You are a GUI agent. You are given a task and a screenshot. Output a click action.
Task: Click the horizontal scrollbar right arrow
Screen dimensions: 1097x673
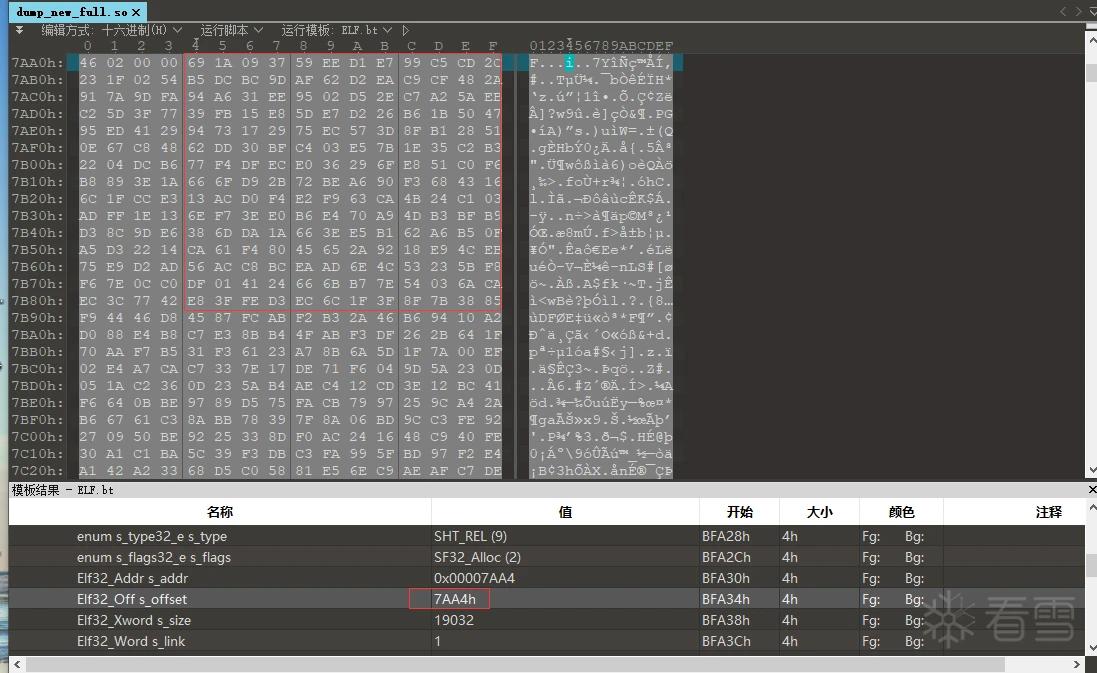click(x=1077, y=664)
